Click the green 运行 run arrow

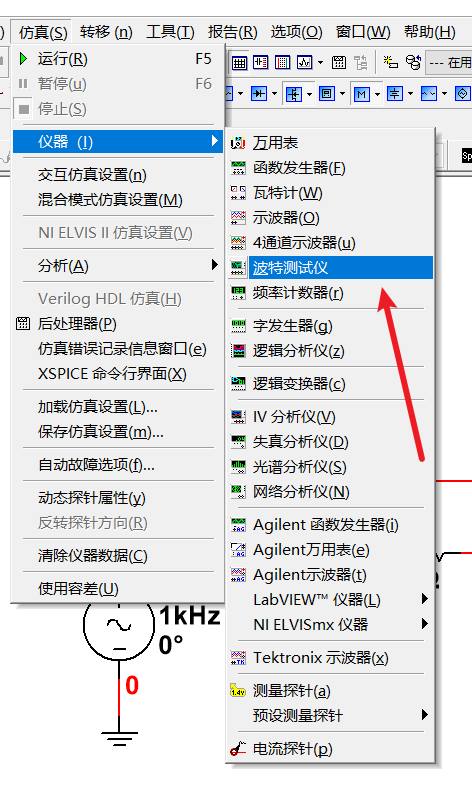pyautogui.click(x=23, y=59)
